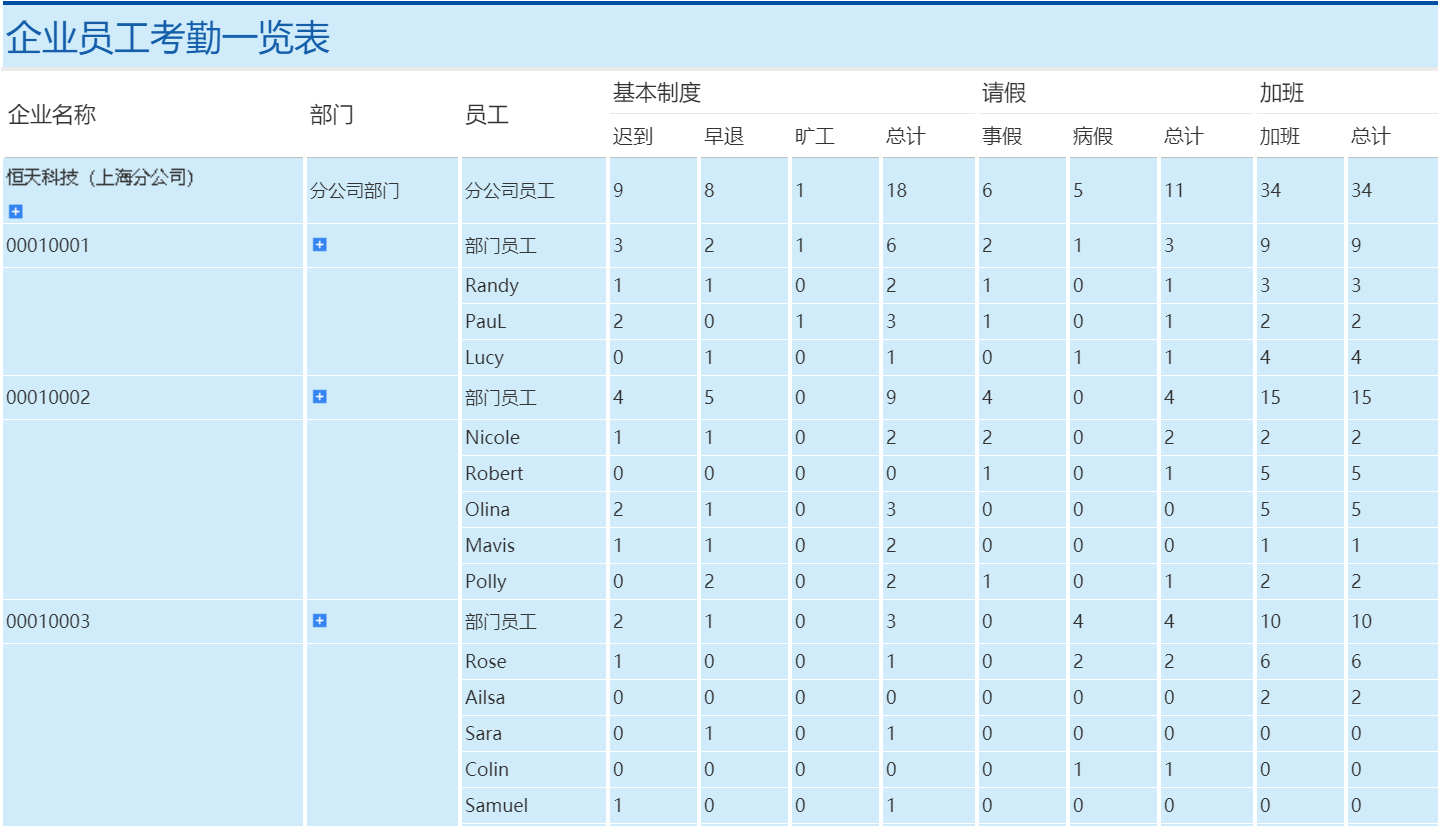Open department 00010003 via the plus icon

point(320,621)
